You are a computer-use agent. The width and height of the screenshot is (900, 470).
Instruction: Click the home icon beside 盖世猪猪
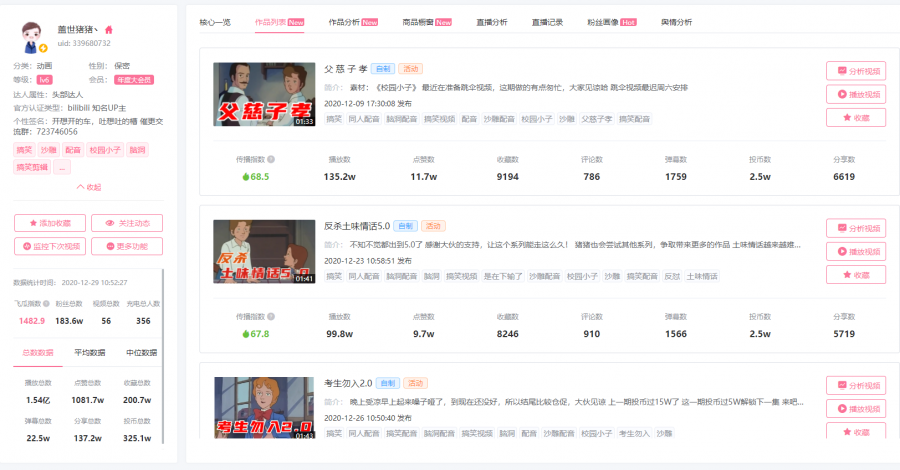click(108, 30)
